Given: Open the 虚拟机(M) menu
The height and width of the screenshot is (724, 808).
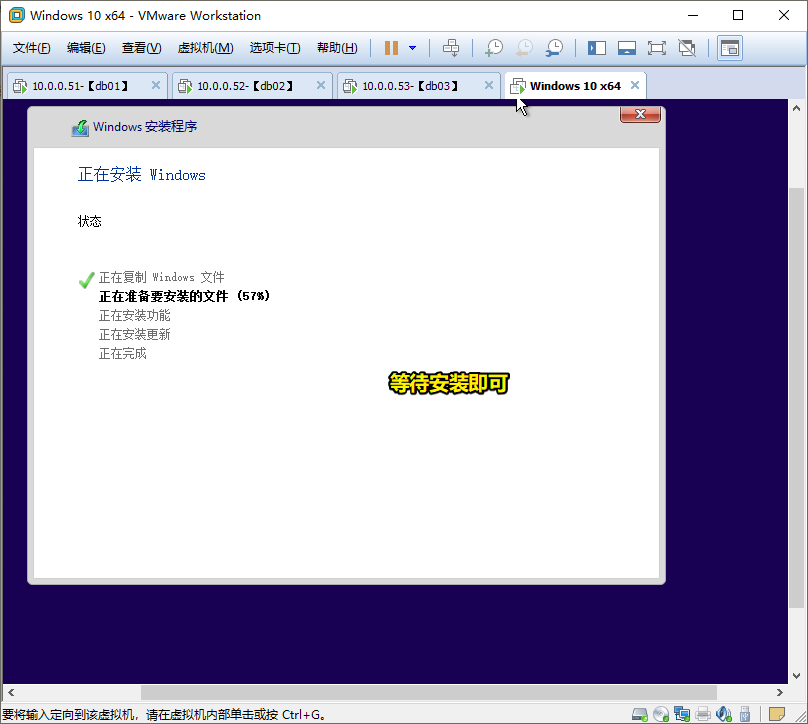Looking at the screenshot, I should [206, 48].
